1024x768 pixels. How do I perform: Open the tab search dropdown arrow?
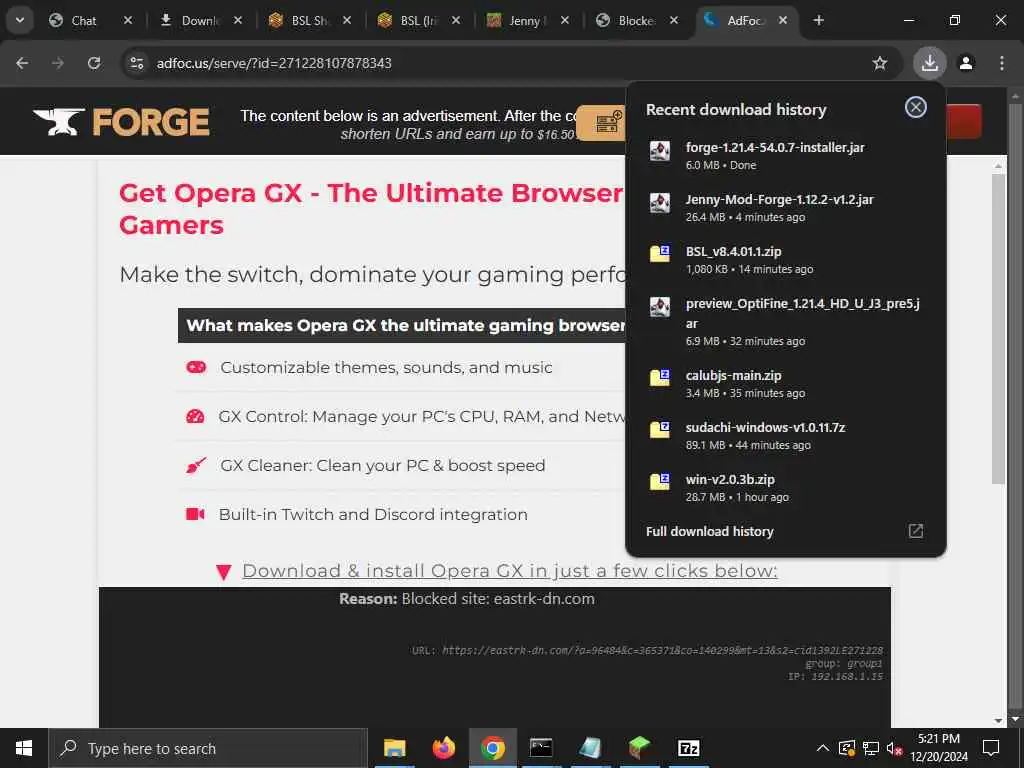20,20
